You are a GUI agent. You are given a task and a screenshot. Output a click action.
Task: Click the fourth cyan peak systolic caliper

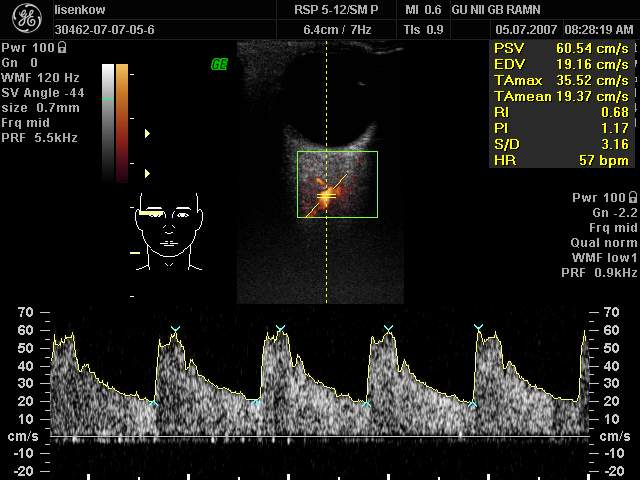pos(478,327)
